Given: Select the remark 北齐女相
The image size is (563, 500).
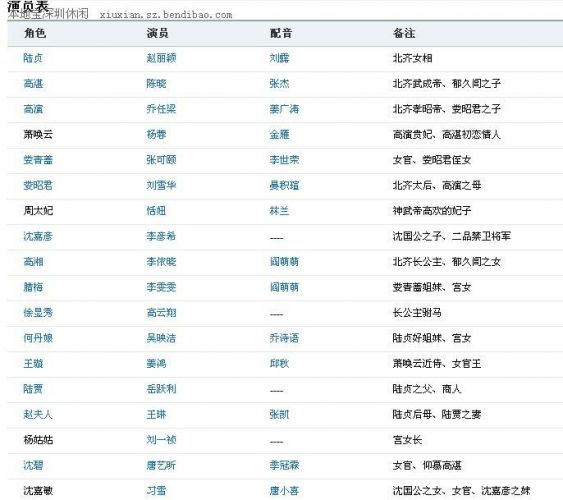Looking at the screenshot, I should point(413,58).
